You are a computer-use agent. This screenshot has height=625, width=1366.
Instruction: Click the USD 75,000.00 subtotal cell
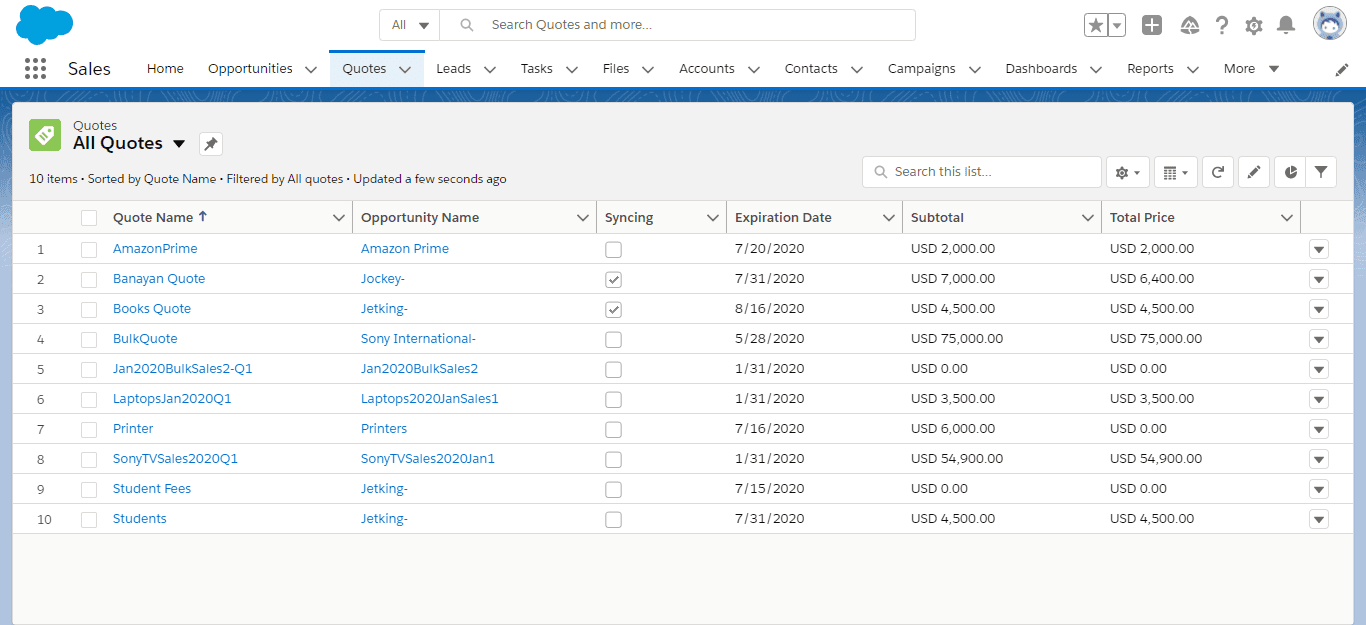click(x=957, y=339)
